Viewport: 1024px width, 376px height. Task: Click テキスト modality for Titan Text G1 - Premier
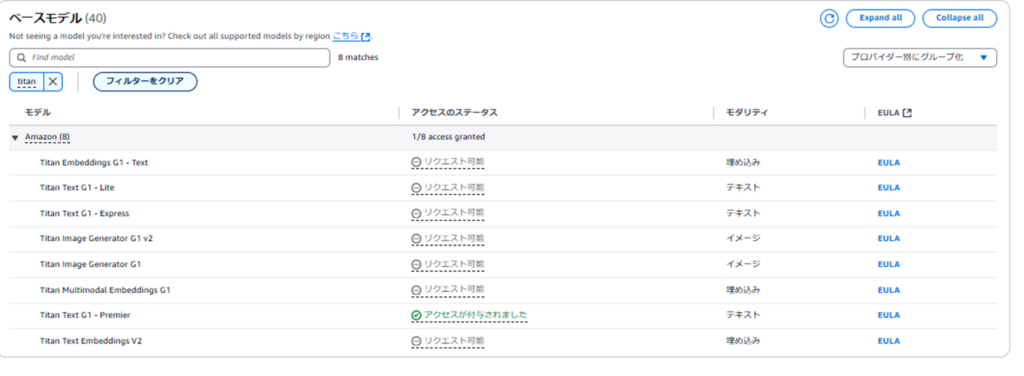point(743,315)
